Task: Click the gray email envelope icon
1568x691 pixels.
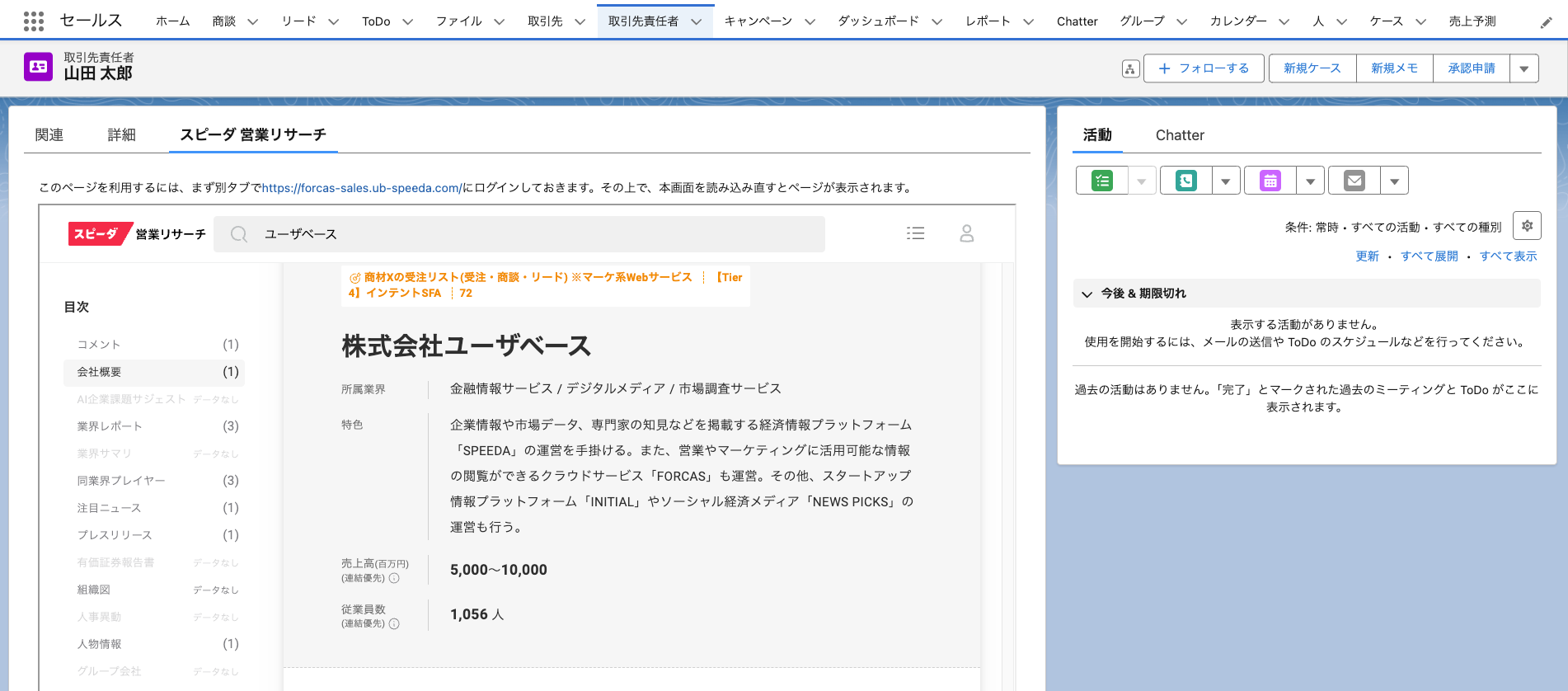Action: pos(1354,181)
